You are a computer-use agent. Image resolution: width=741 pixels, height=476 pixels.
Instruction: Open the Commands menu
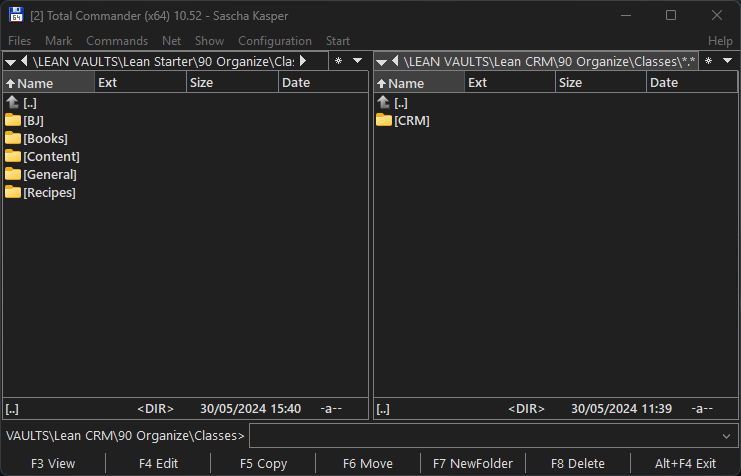point(117,41)
